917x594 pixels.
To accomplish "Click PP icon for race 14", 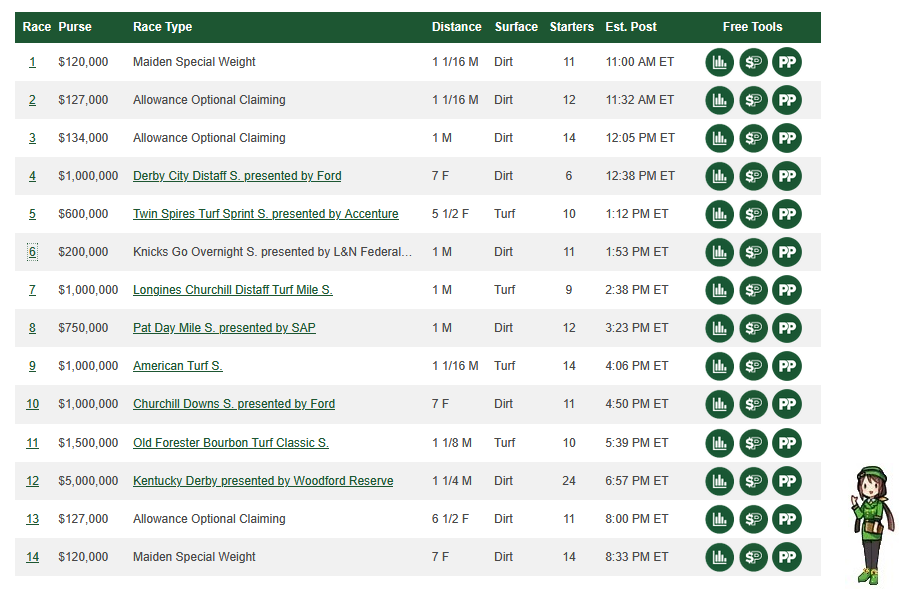I will point(787,557).
